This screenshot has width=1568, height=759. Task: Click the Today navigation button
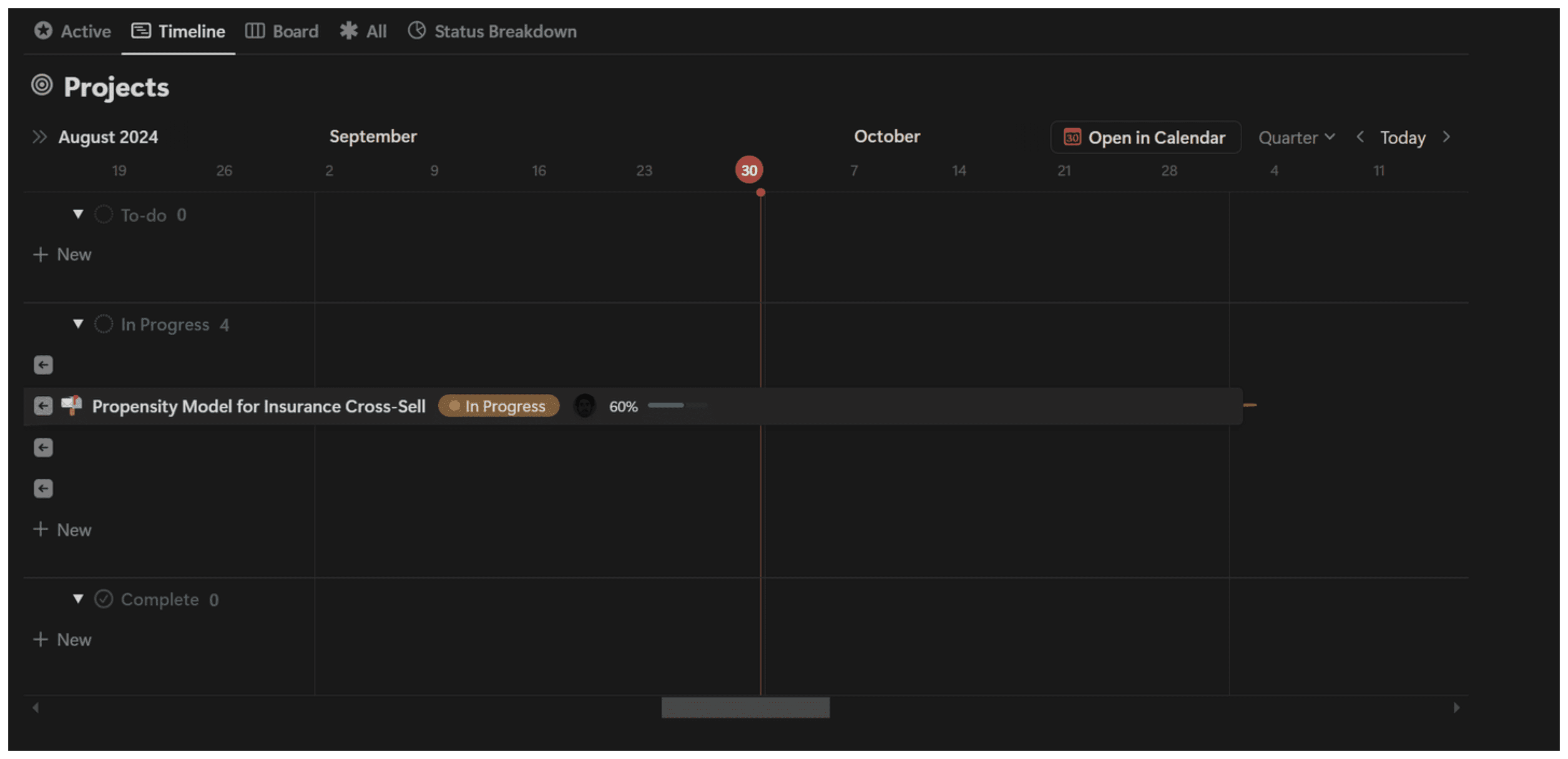point(1402,137)
